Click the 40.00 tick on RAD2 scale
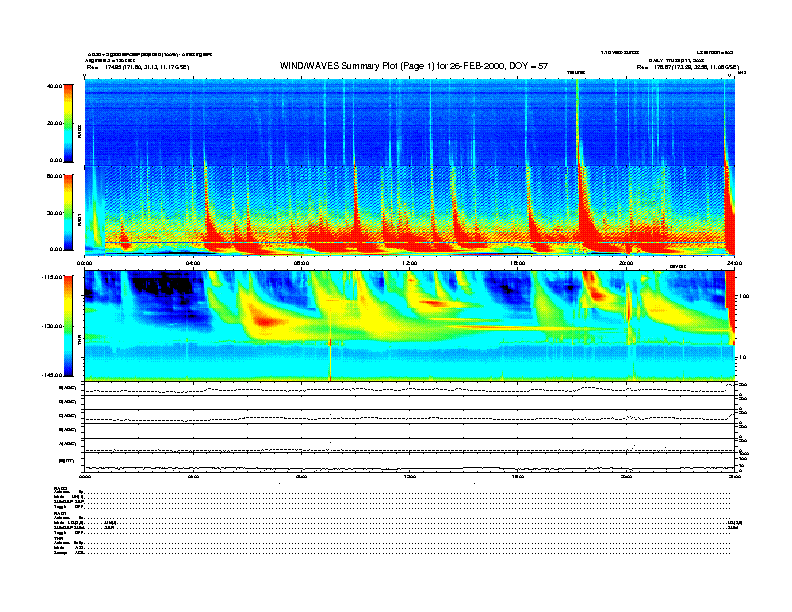Viewport: 792px width, 612px height. click(x=54, y=86)
